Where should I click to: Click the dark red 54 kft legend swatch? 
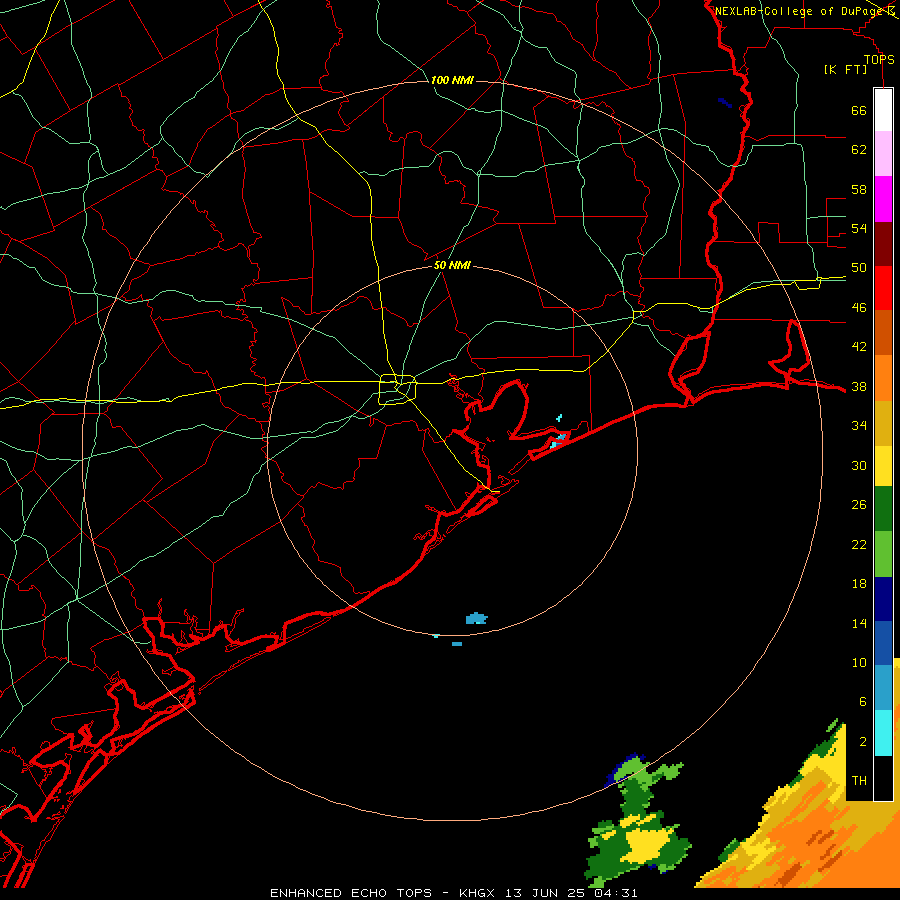[883, 243]
